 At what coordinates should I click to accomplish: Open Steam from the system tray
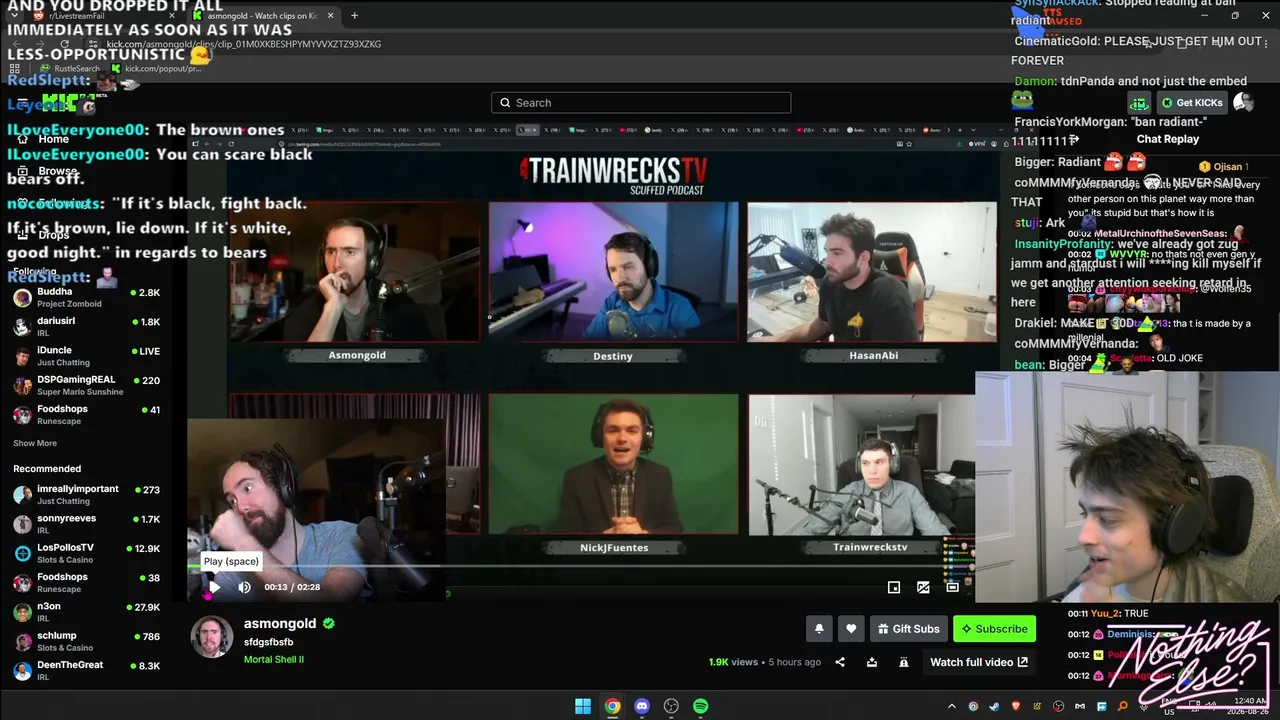point(994,707)
